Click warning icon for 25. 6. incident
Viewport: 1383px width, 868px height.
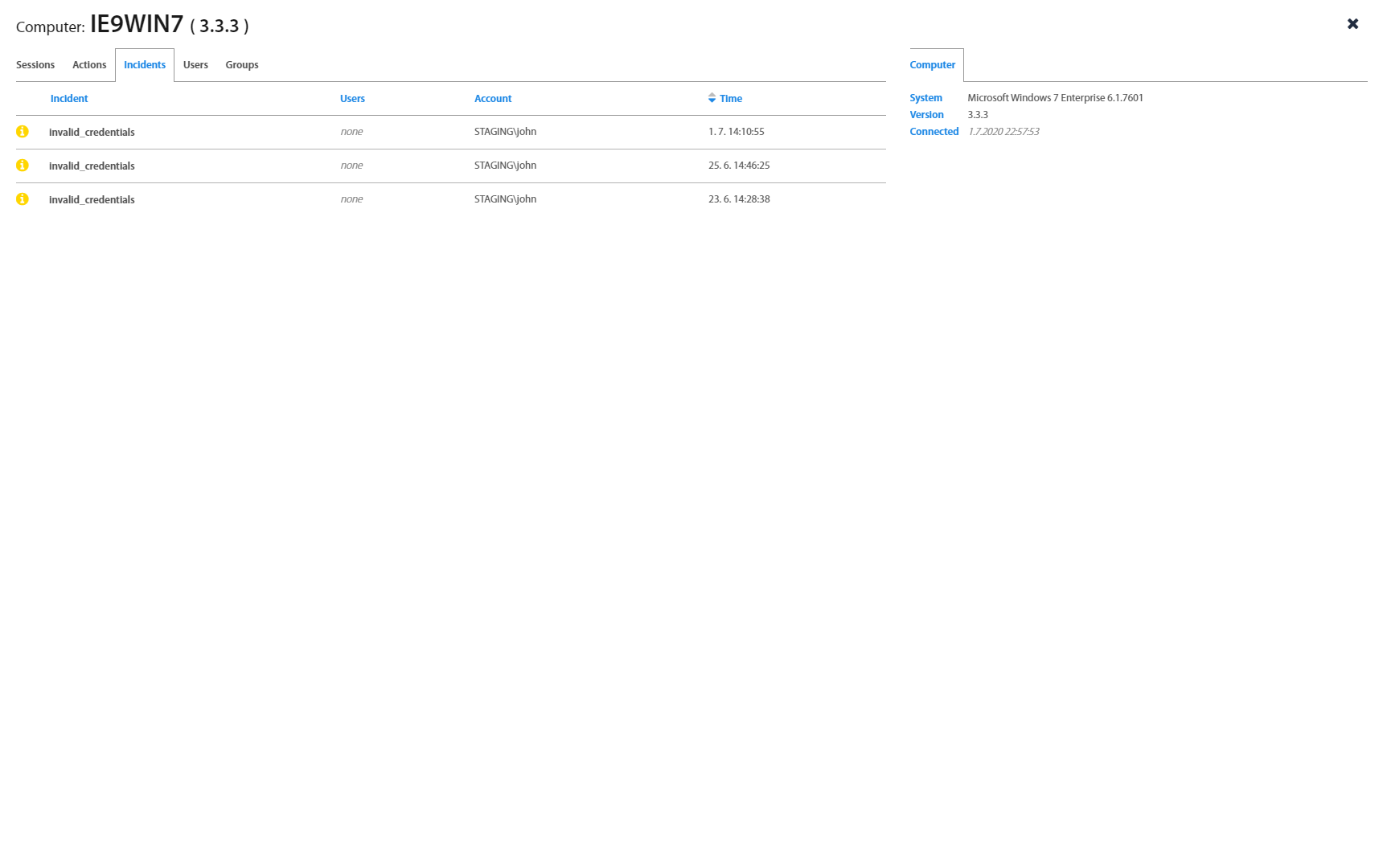23,166
